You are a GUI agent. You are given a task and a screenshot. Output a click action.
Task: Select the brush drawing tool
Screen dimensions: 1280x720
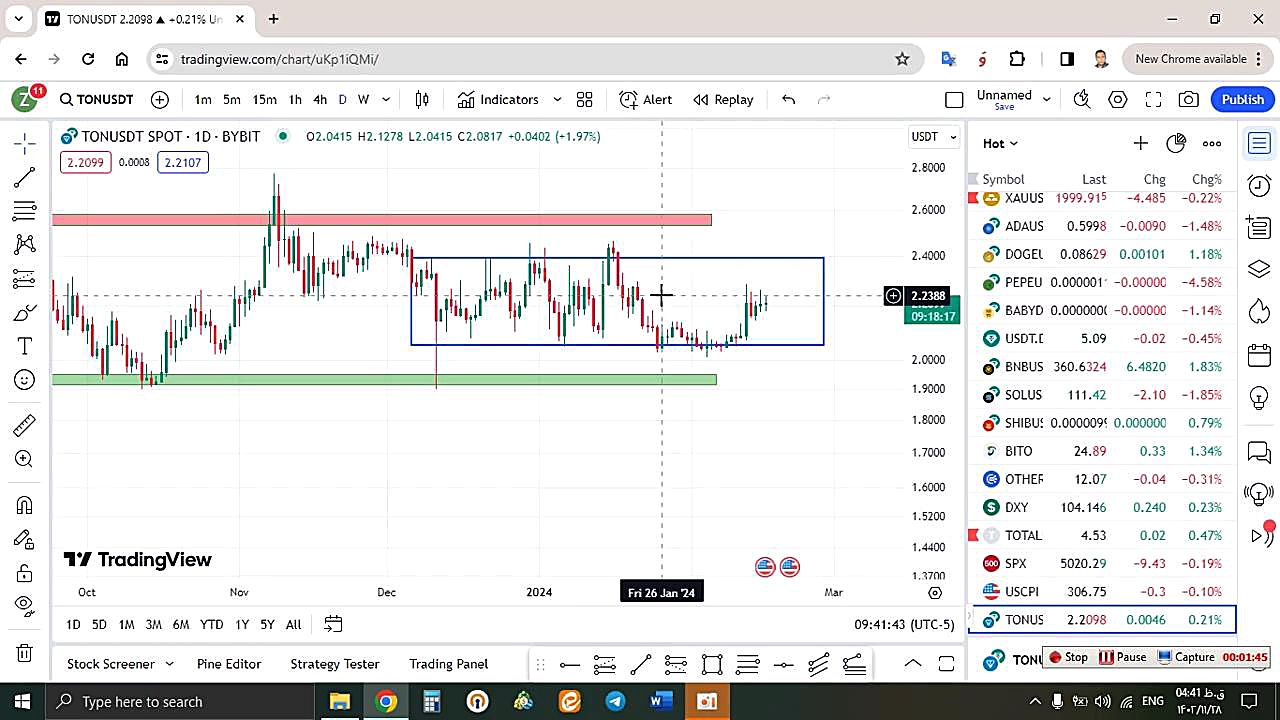[25, 313]
